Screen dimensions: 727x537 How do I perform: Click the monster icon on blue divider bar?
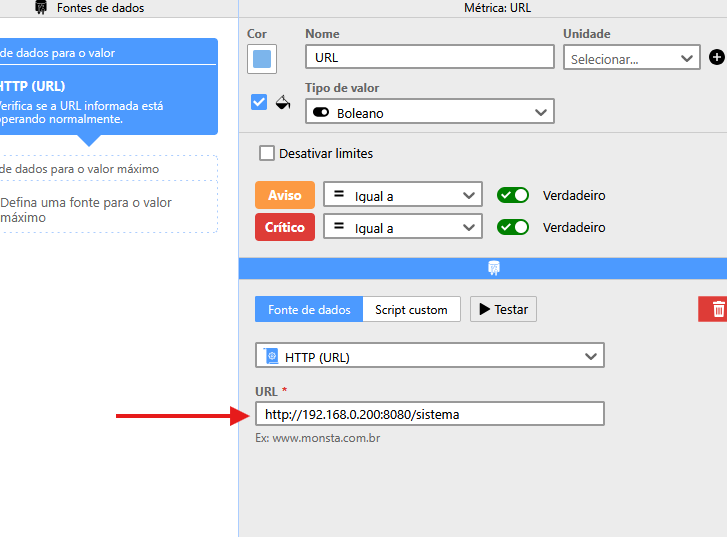(493, 268)
